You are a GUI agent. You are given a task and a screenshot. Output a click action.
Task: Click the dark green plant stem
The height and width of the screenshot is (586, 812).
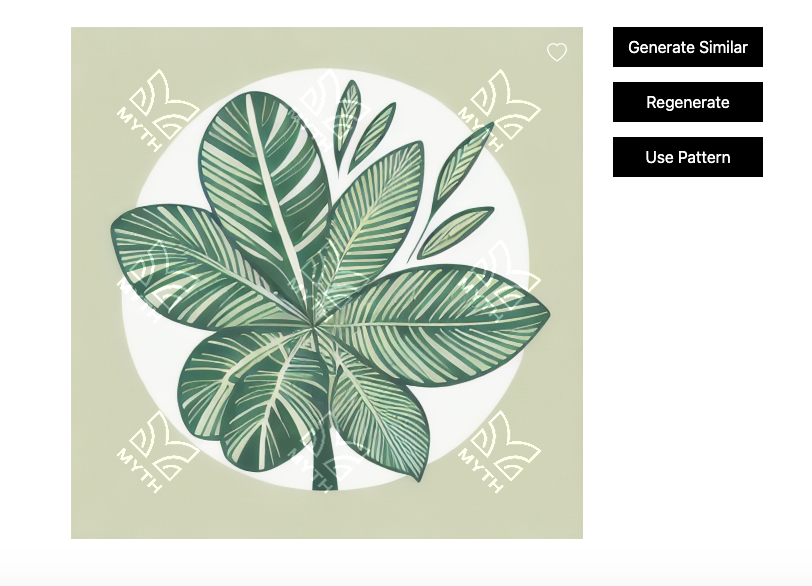point(325,461)
